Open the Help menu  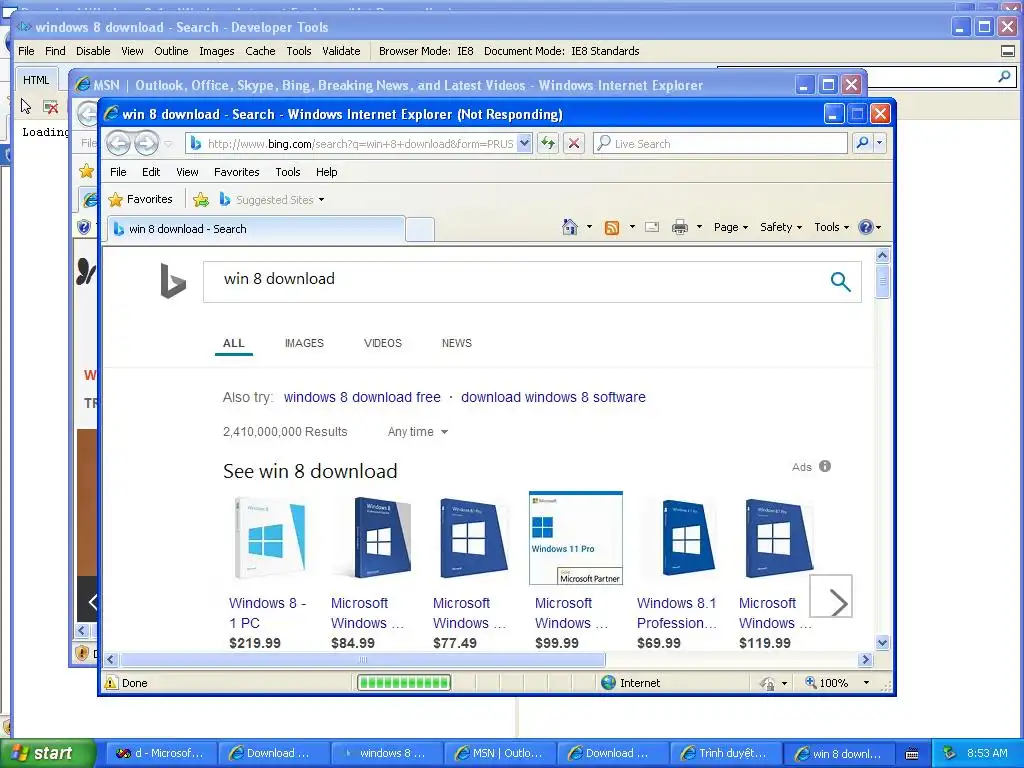point(327,172)
